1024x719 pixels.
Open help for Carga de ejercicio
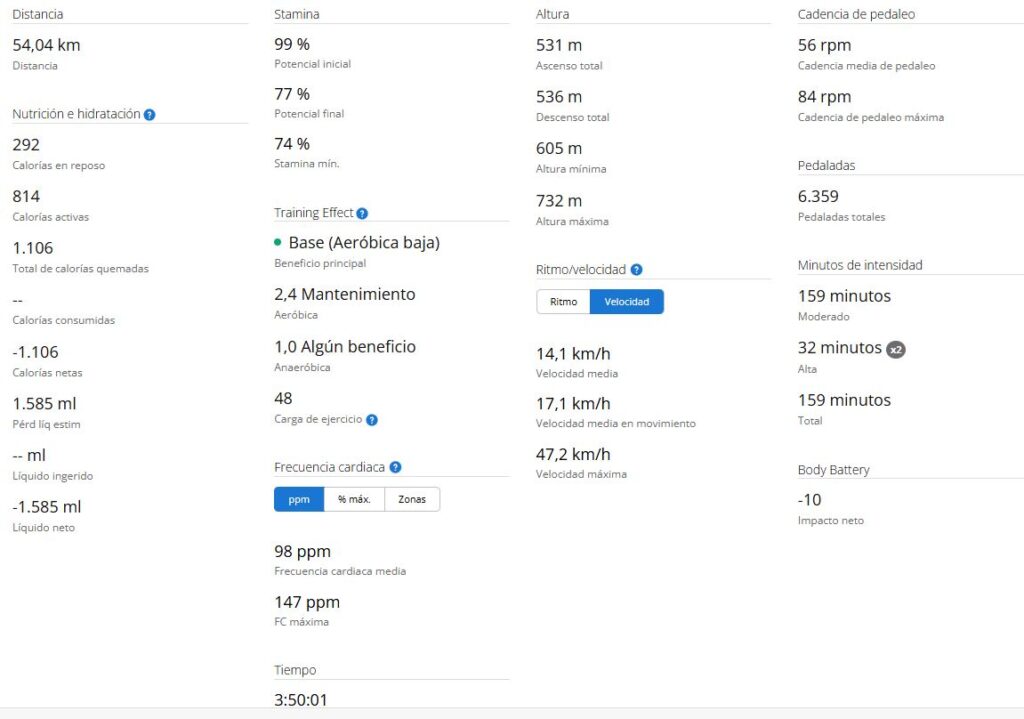(371, 420)
